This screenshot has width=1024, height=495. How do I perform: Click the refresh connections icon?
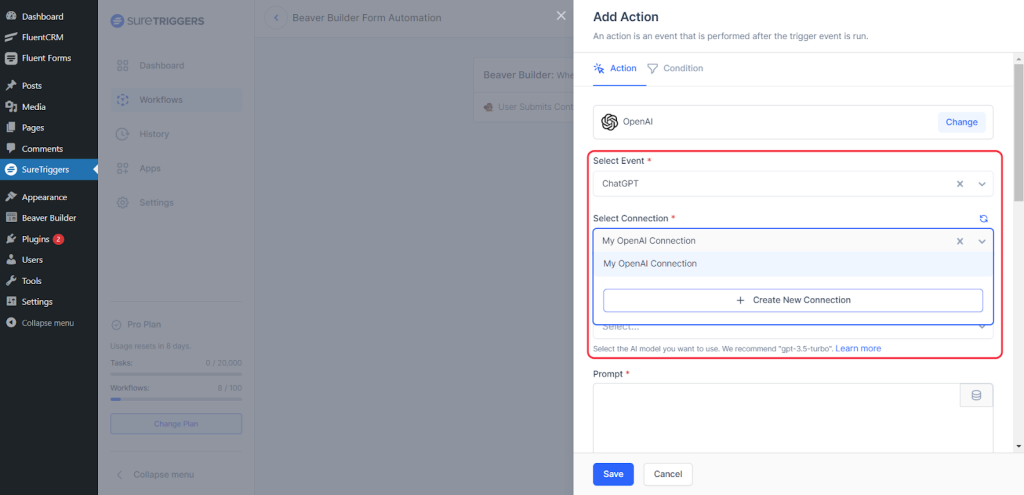983,218
